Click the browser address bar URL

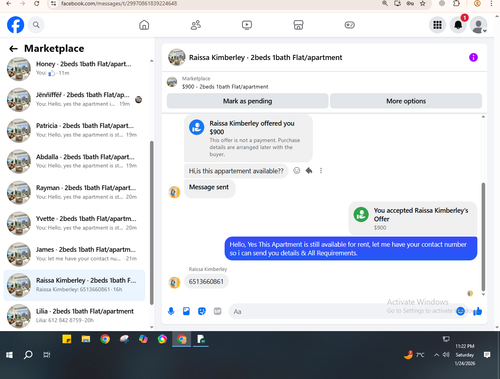[x=119, y=4]
